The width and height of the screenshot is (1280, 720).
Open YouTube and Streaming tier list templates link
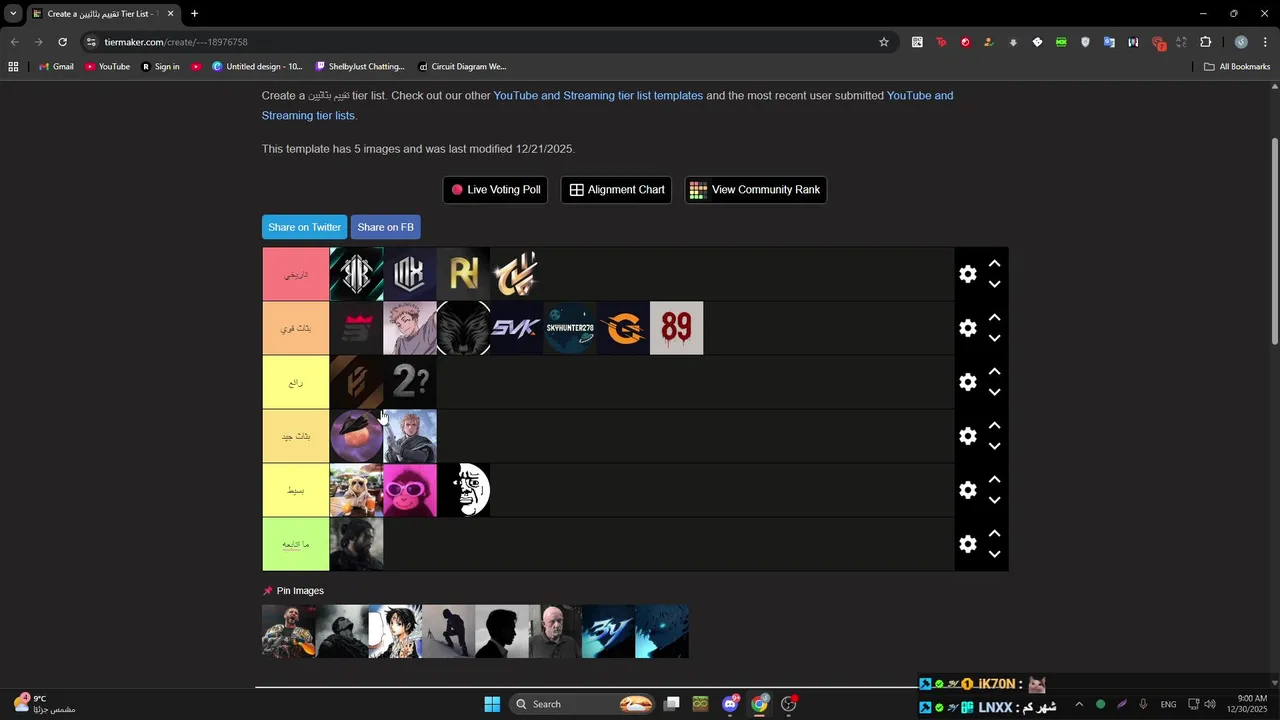[x=598, y=95]
